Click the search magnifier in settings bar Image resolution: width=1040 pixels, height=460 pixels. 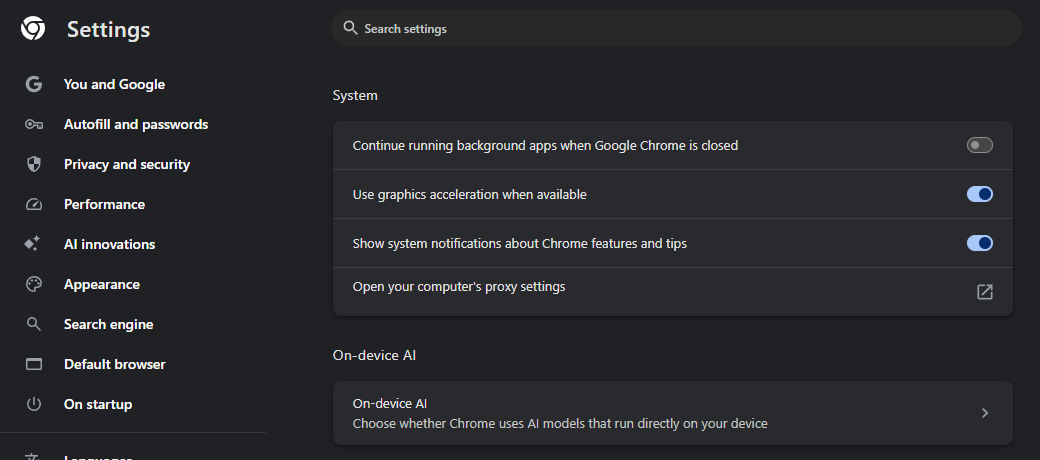tap(350, 28)
